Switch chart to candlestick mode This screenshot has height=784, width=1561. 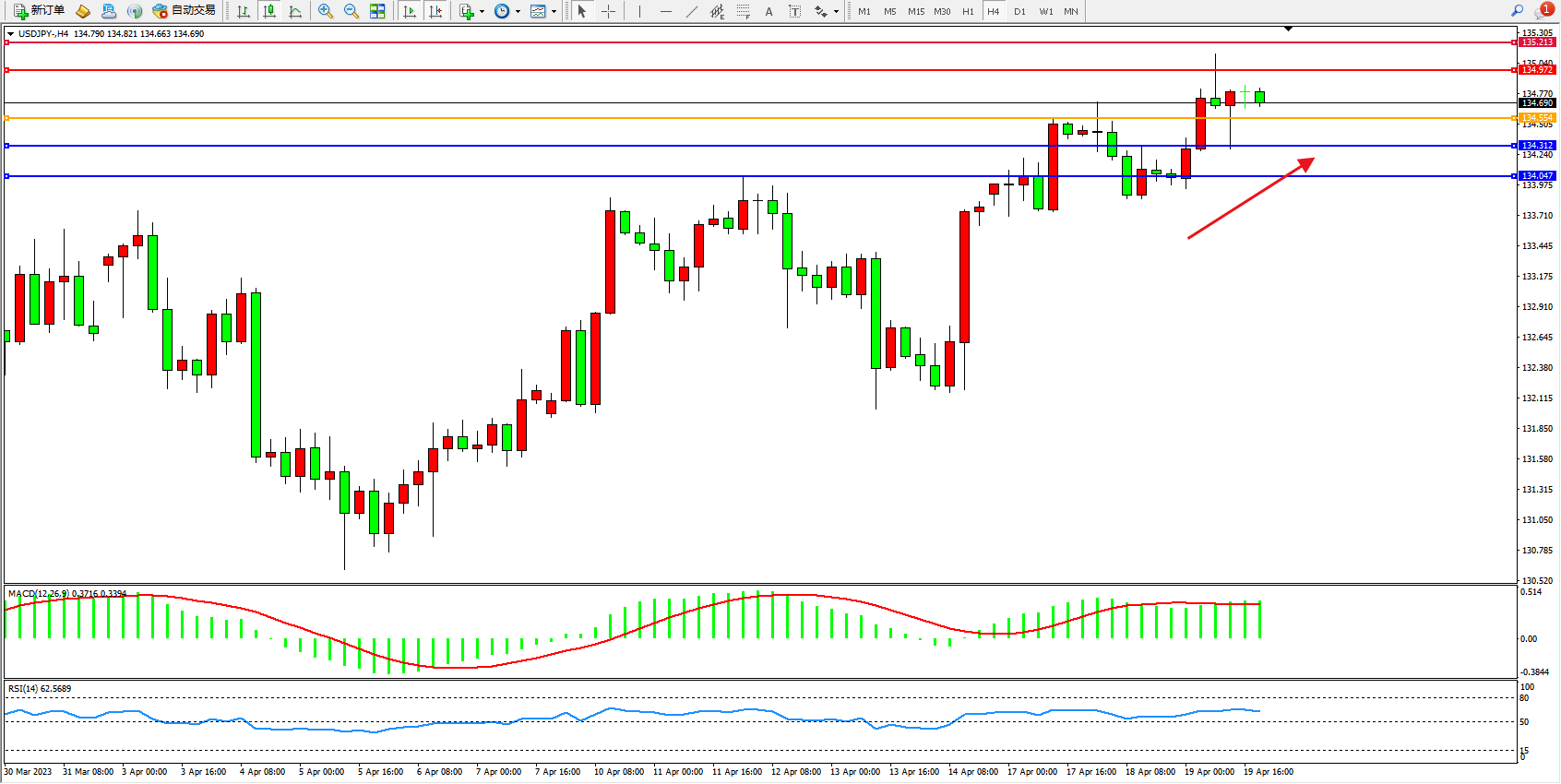coord(269,11)
